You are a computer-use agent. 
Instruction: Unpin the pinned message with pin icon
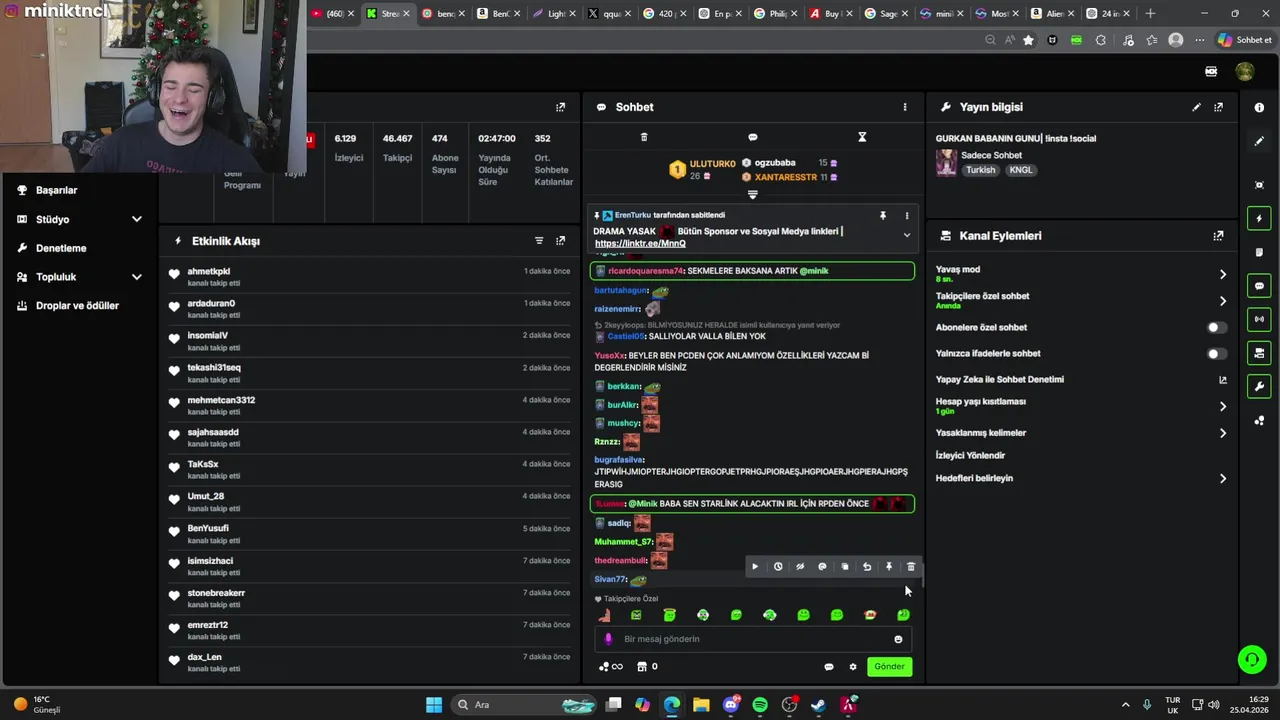coord(883,215)
